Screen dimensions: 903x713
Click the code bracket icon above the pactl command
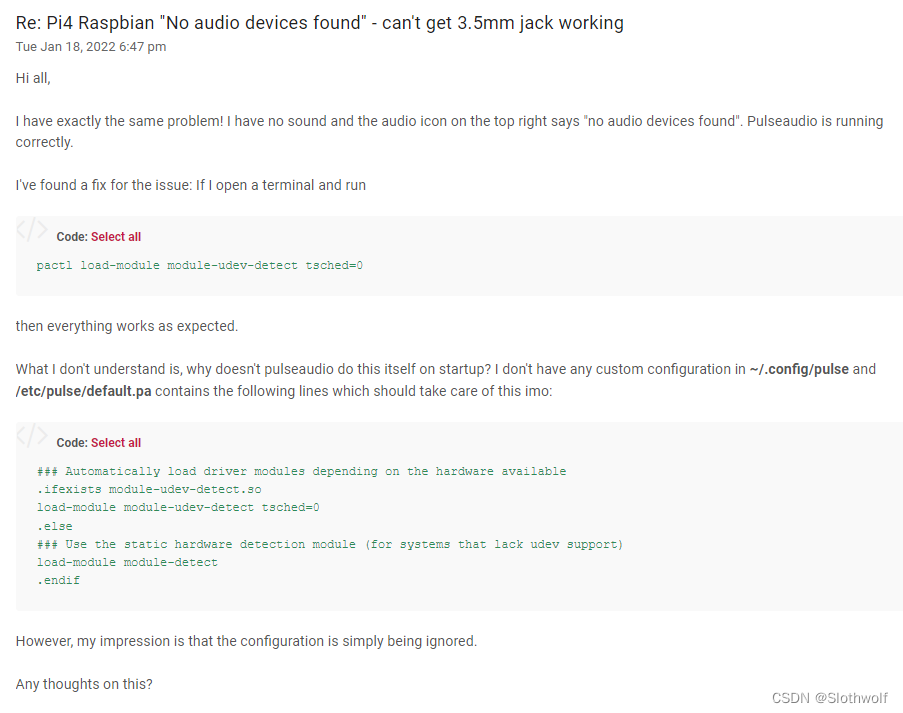tap(32, 229)
